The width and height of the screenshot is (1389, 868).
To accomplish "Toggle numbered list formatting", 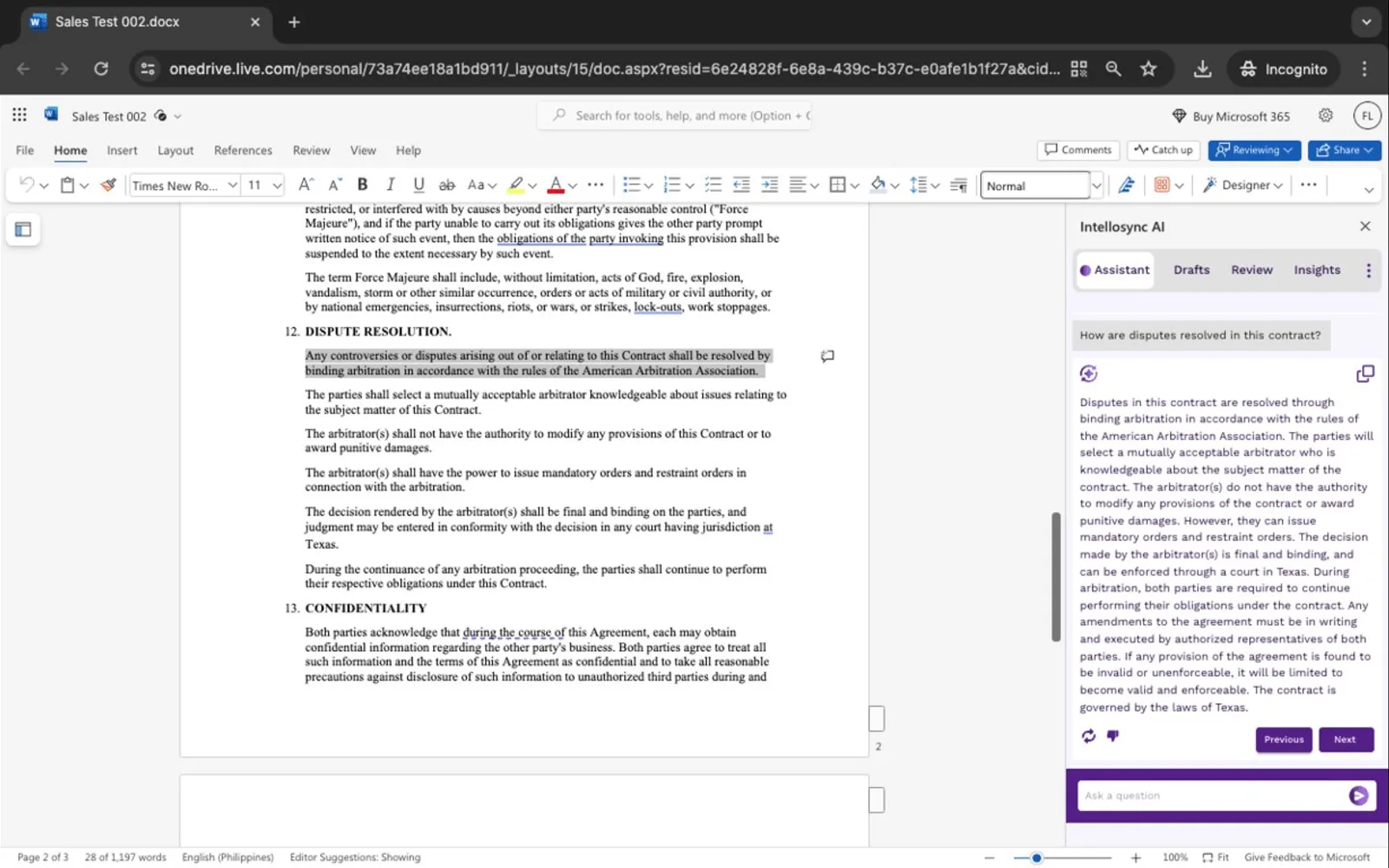I will [x=671, y=185].
